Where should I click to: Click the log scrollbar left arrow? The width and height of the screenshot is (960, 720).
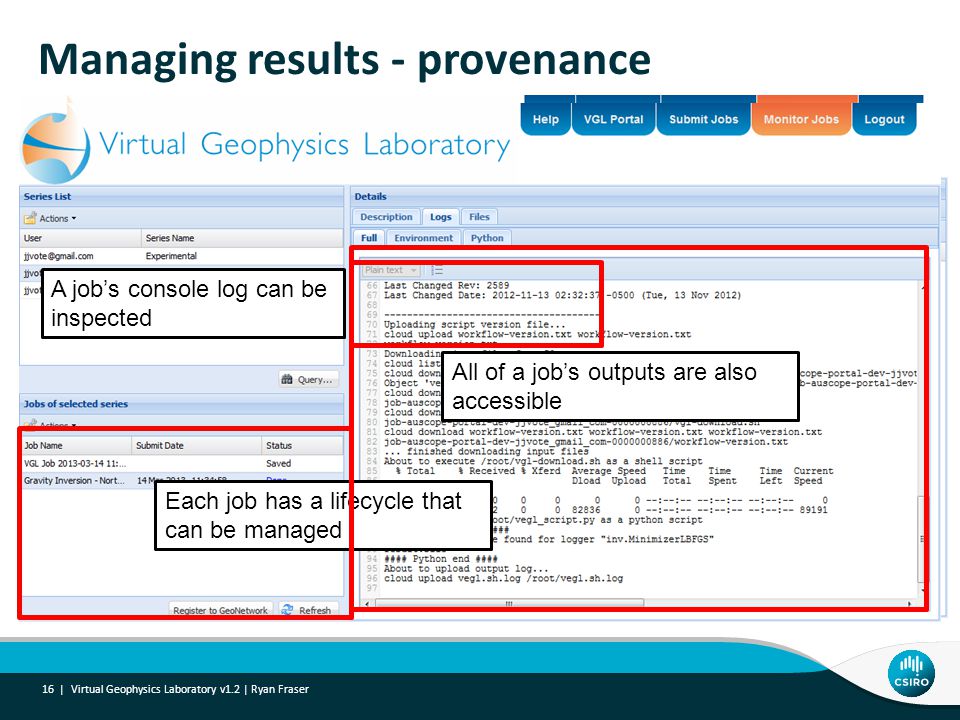coord(367,604)
